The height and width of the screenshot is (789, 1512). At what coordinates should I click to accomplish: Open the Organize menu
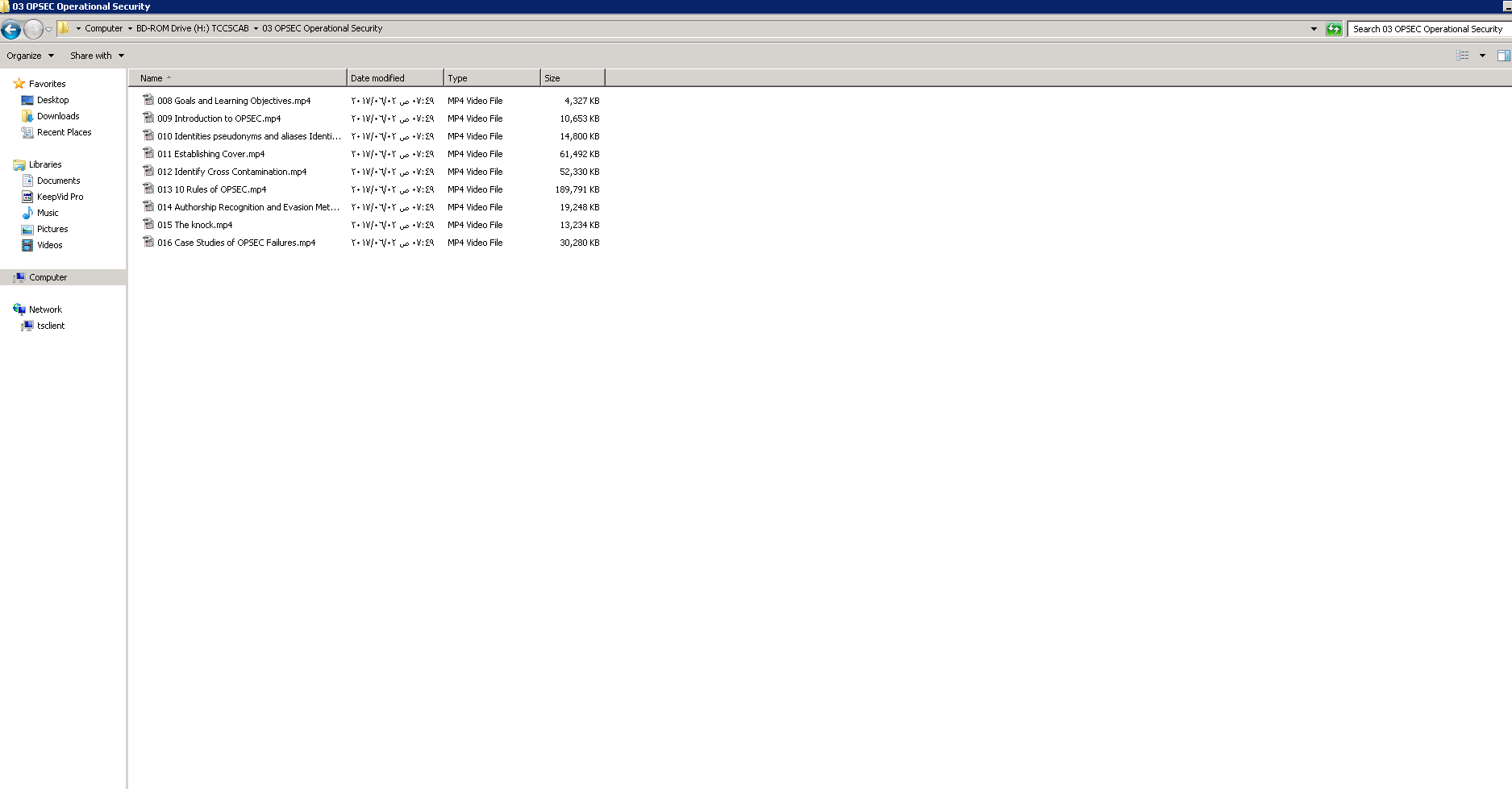[x=30, y=56]
